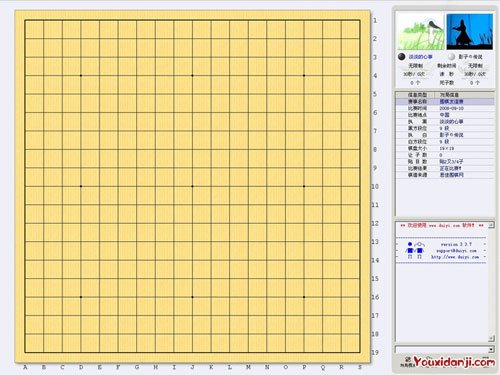Place a stone on the D16 star point
This screenshot has width=500, height=375.
[x=81, y=297]
